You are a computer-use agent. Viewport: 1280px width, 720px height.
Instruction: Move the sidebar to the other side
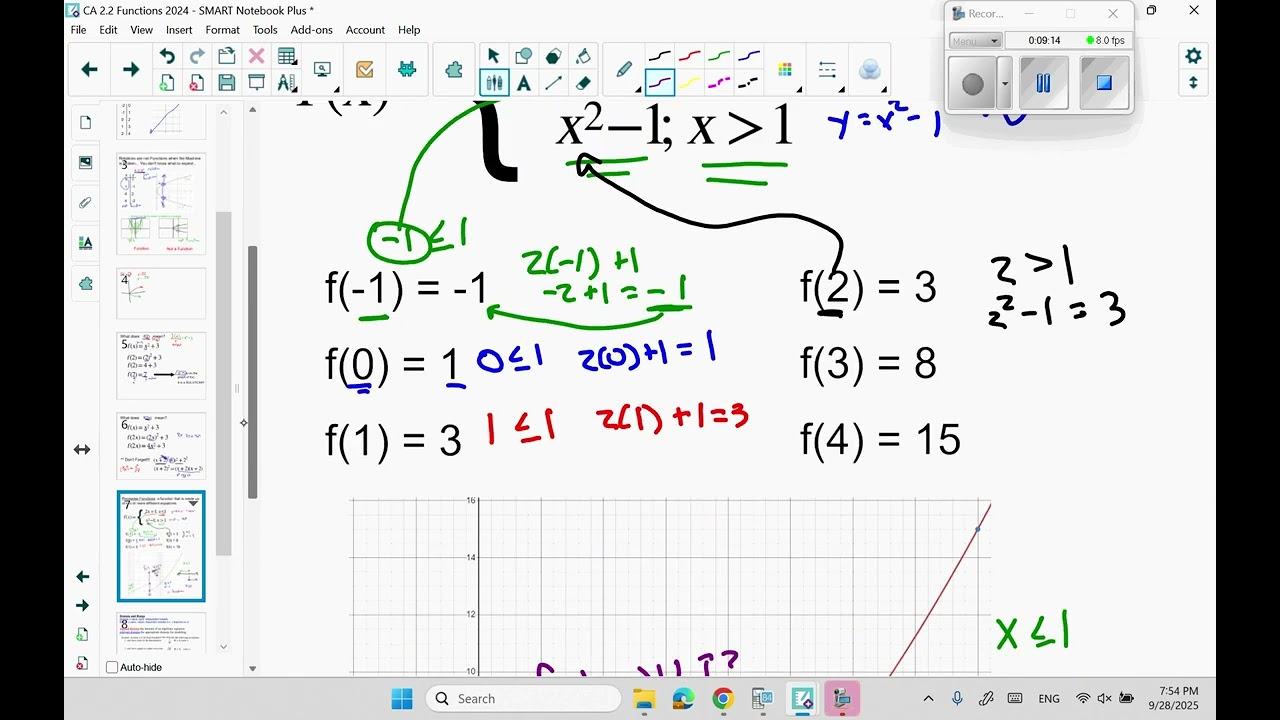[82, 450]
